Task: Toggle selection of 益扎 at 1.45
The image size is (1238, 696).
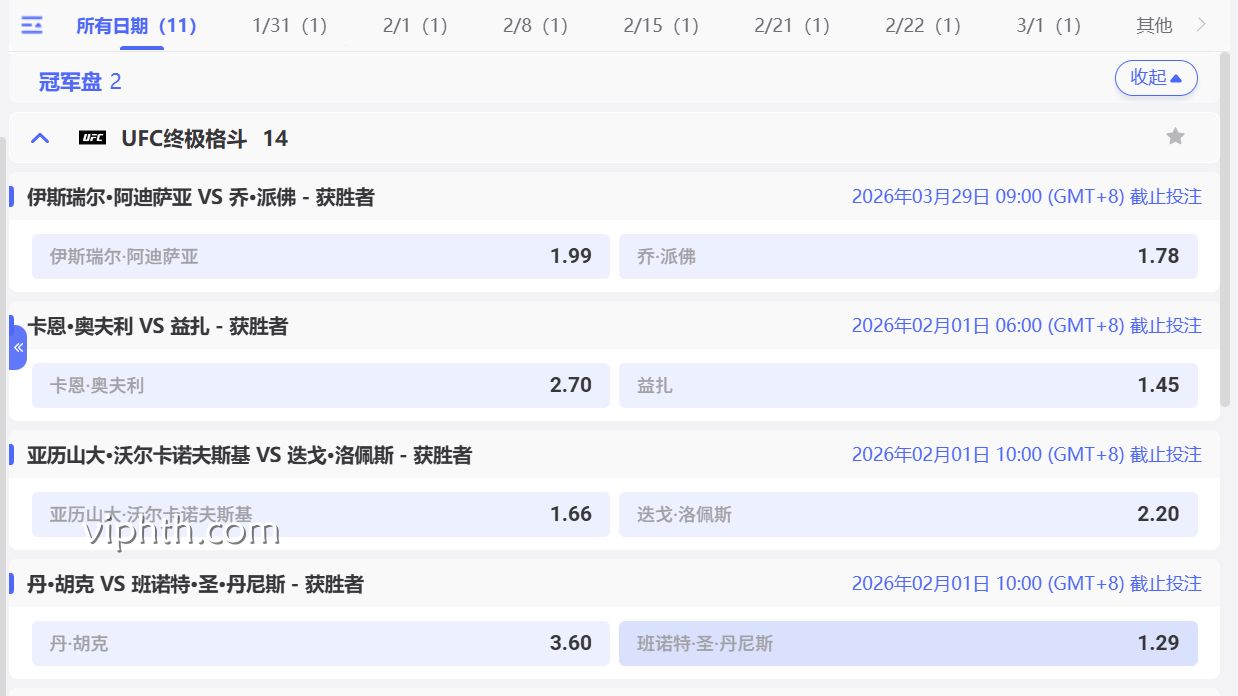Action: [908, 385]
